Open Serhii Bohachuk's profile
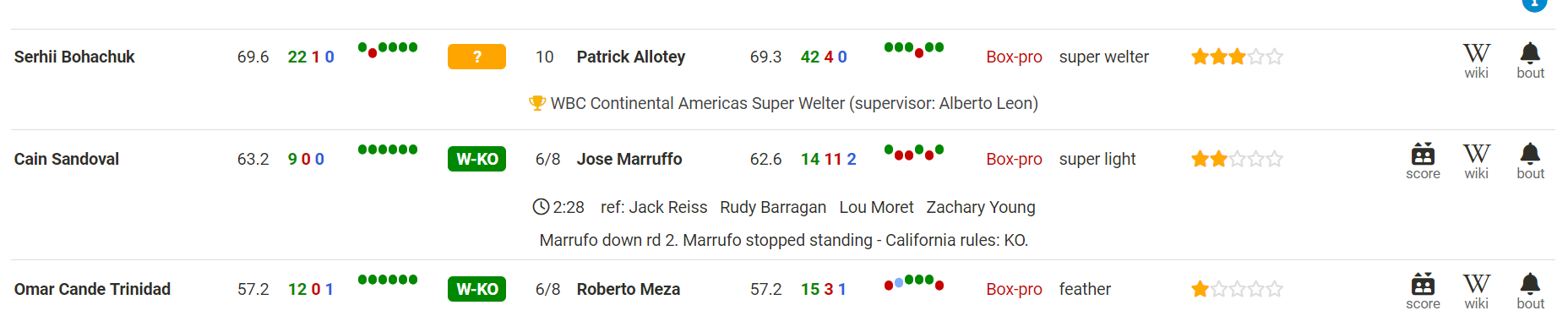 74,57
